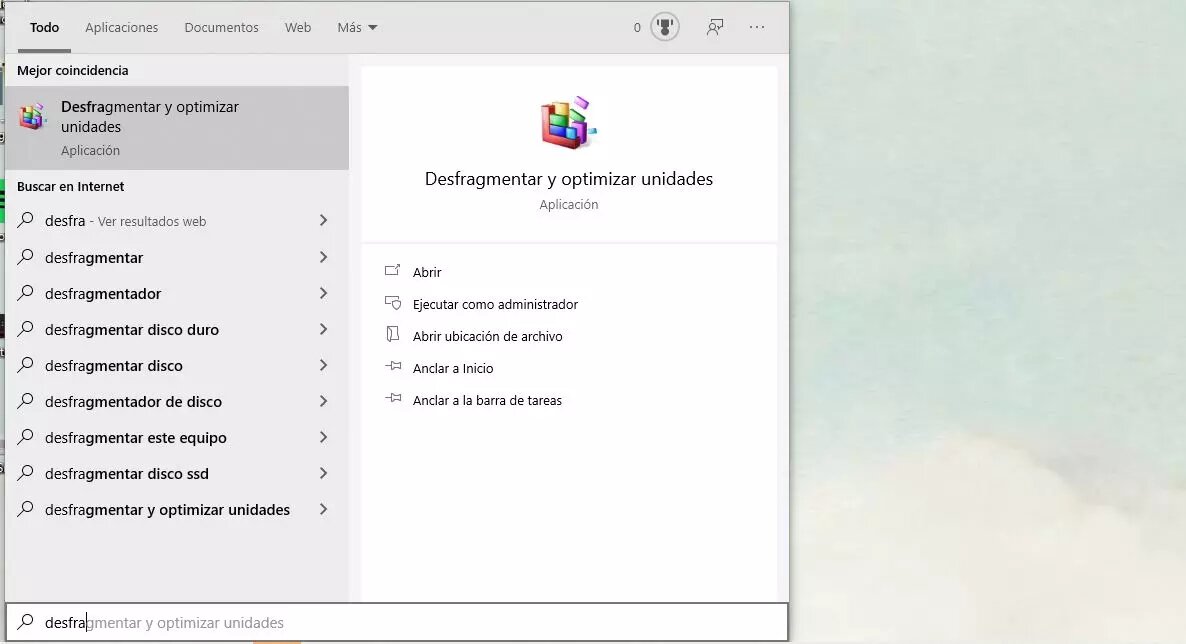
Task: Expand 'desfragmentador de disco' arrow
Action: click(323, 401)
